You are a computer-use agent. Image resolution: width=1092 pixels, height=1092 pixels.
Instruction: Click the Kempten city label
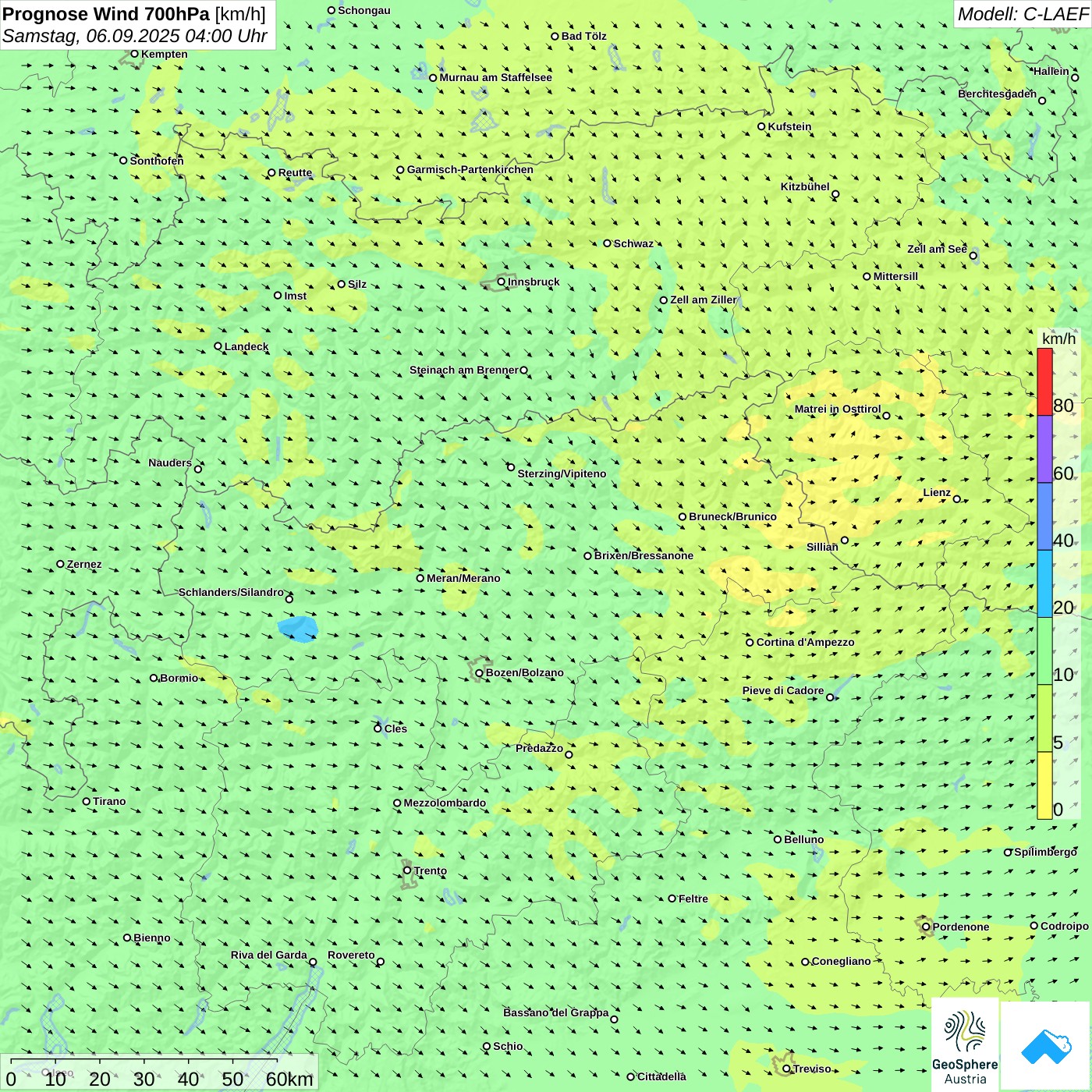(164, 54)
